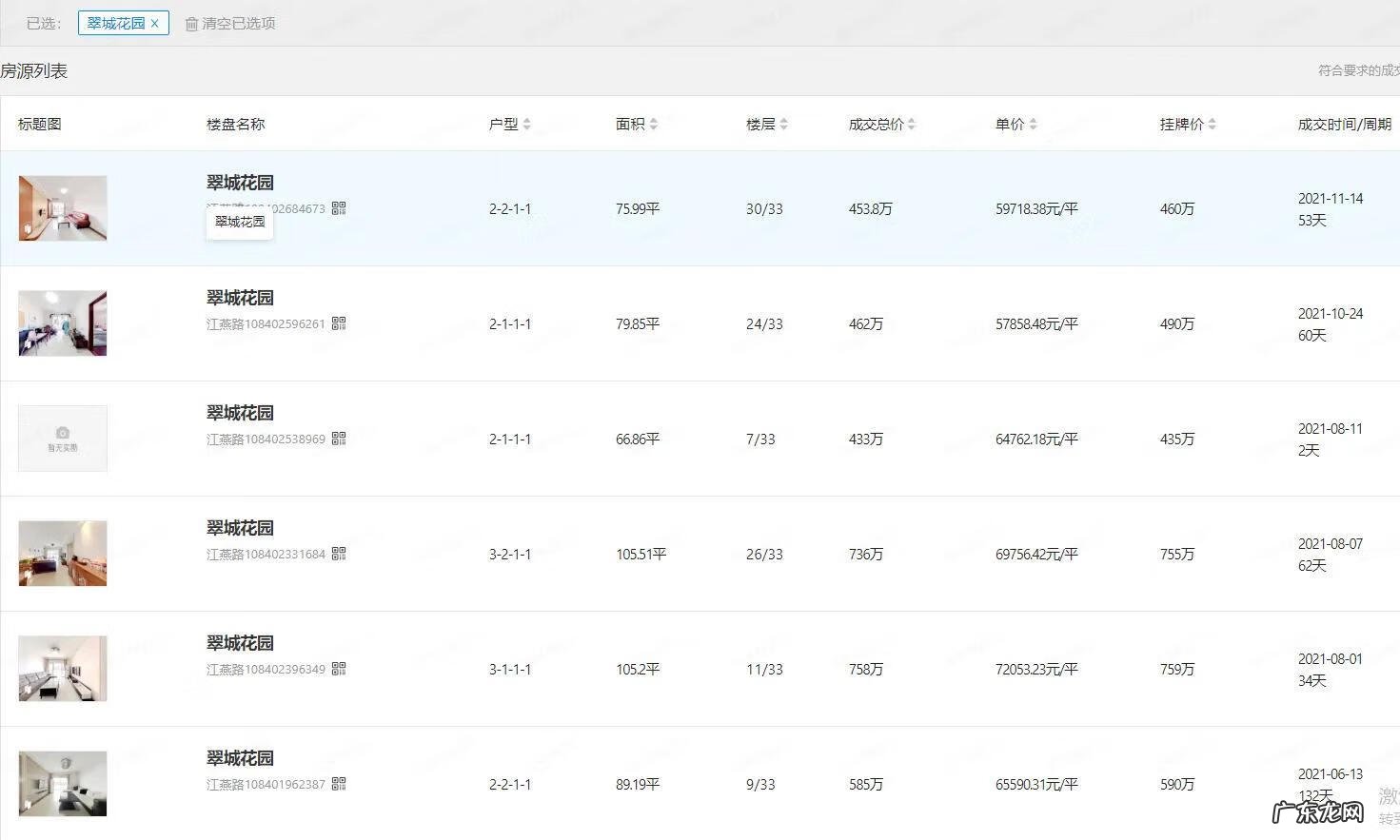Click QR code icon for listing 108402538969
This screenshot has width=1400, height=840.
coord(339,439)
